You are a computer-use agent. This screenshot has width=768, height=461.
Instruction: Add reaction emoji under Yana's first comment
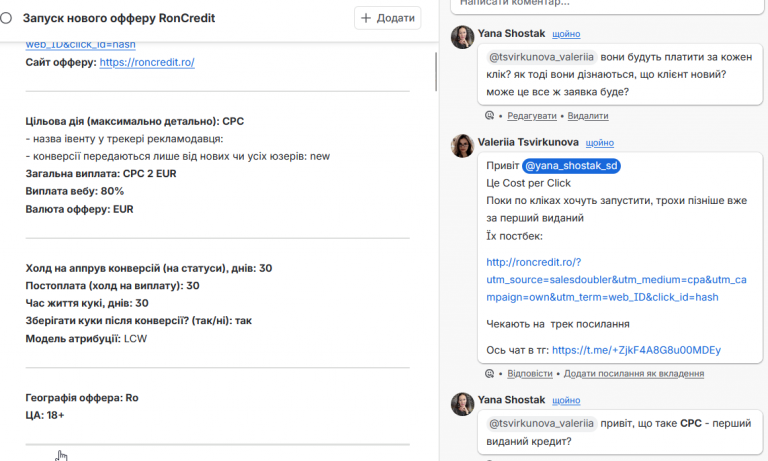point(489,116)
